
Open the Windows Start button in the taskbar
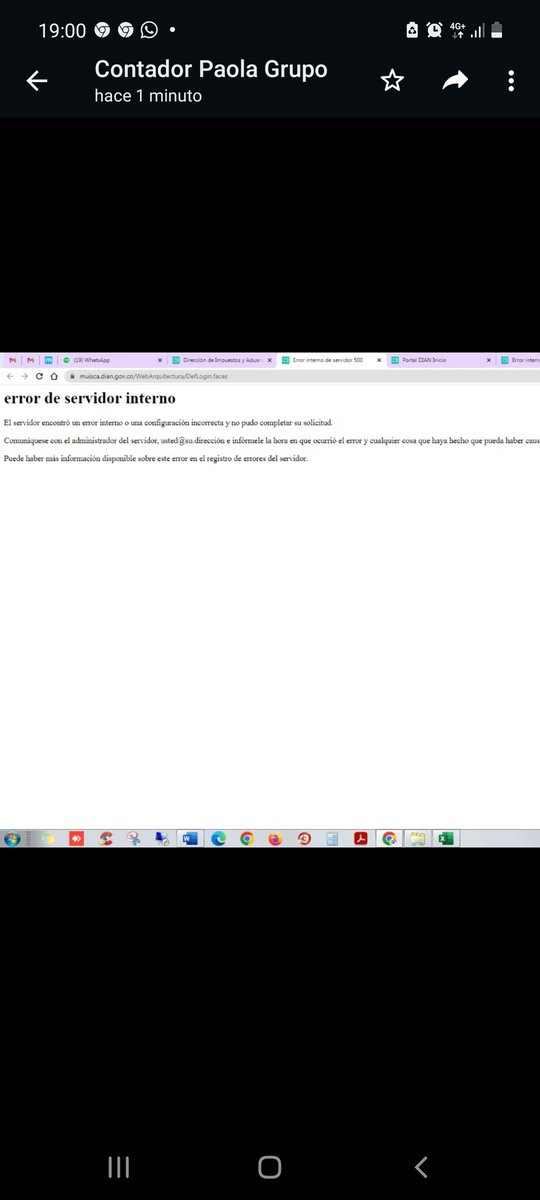[12, 838]
